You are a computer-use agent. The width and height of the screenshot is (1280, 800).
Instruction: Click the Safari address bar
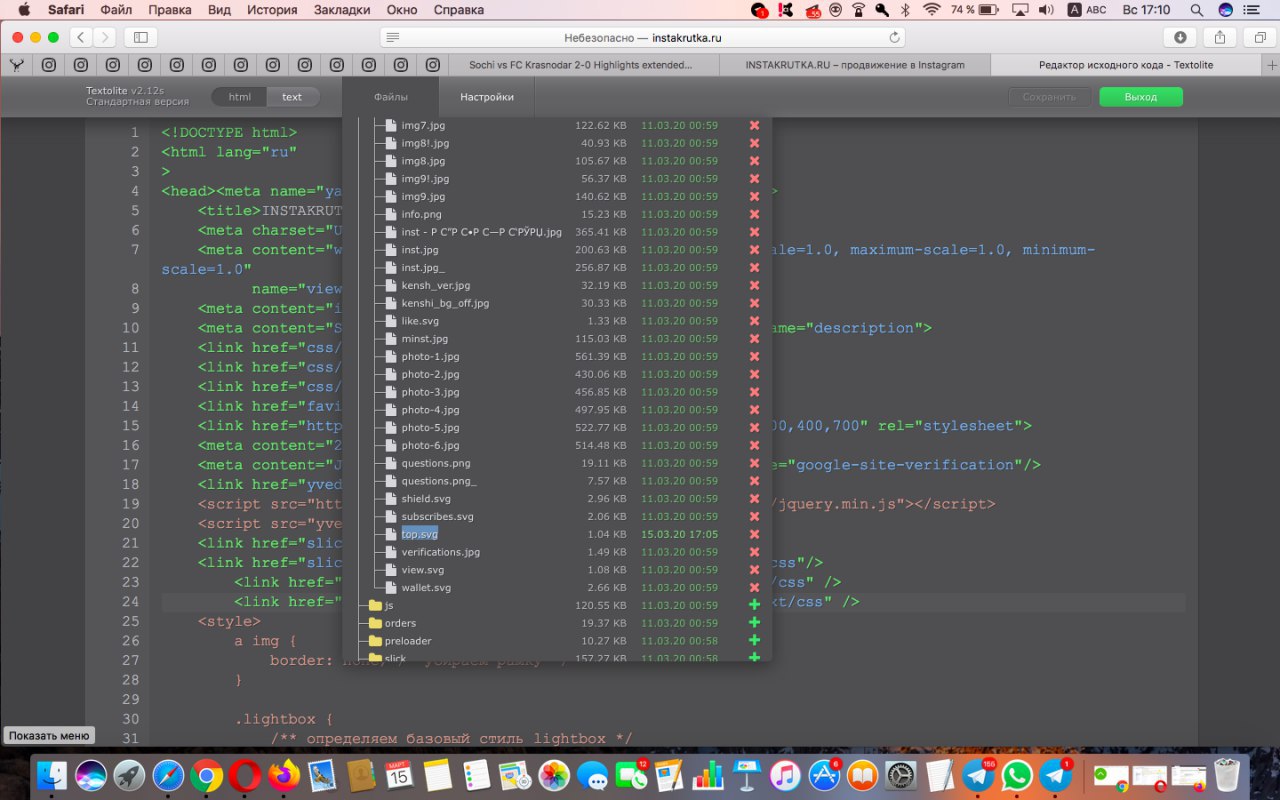(642, 37)
